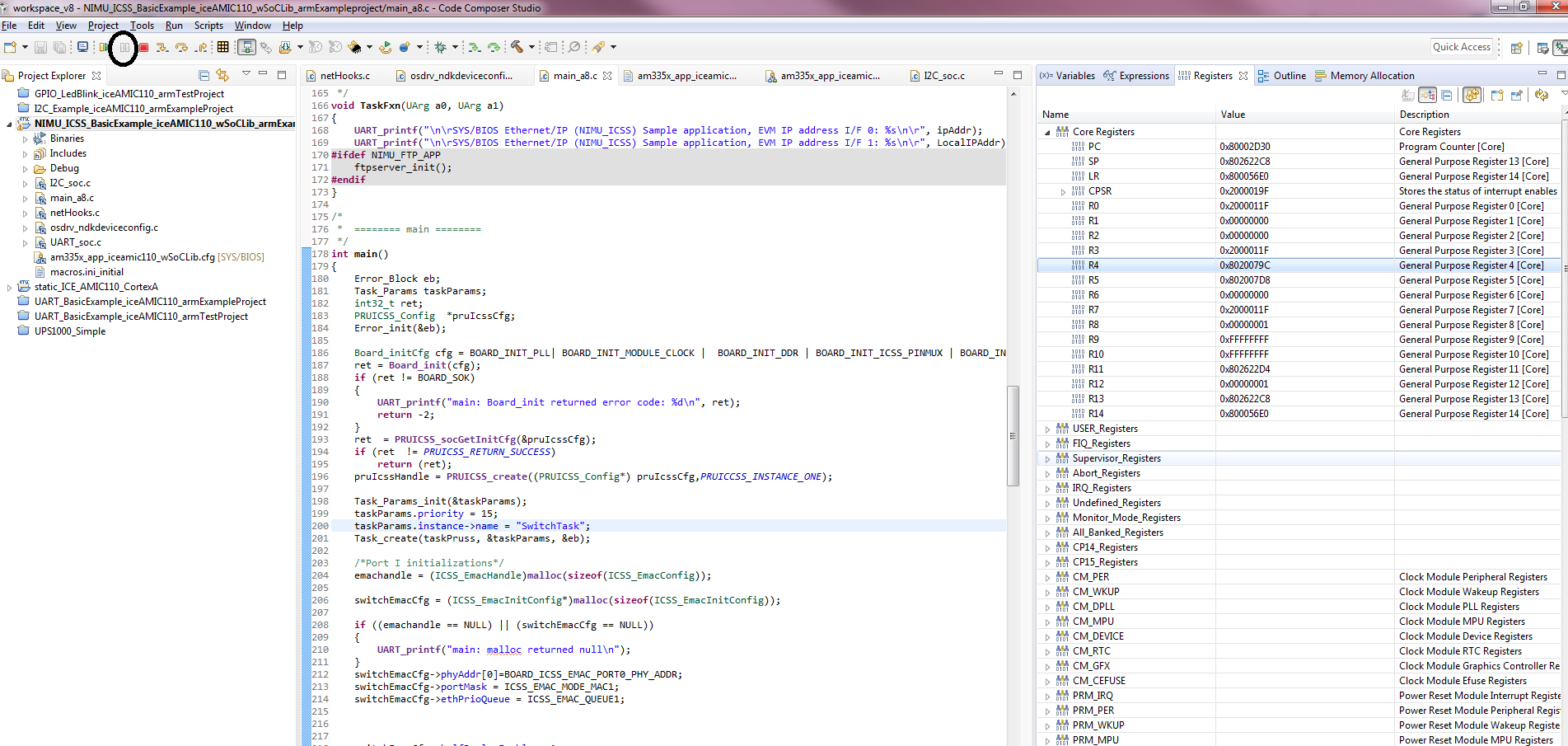Expand the Debug folder in Project Explorer
Screen dimensions: 1568x746
(x=25, y=168)
